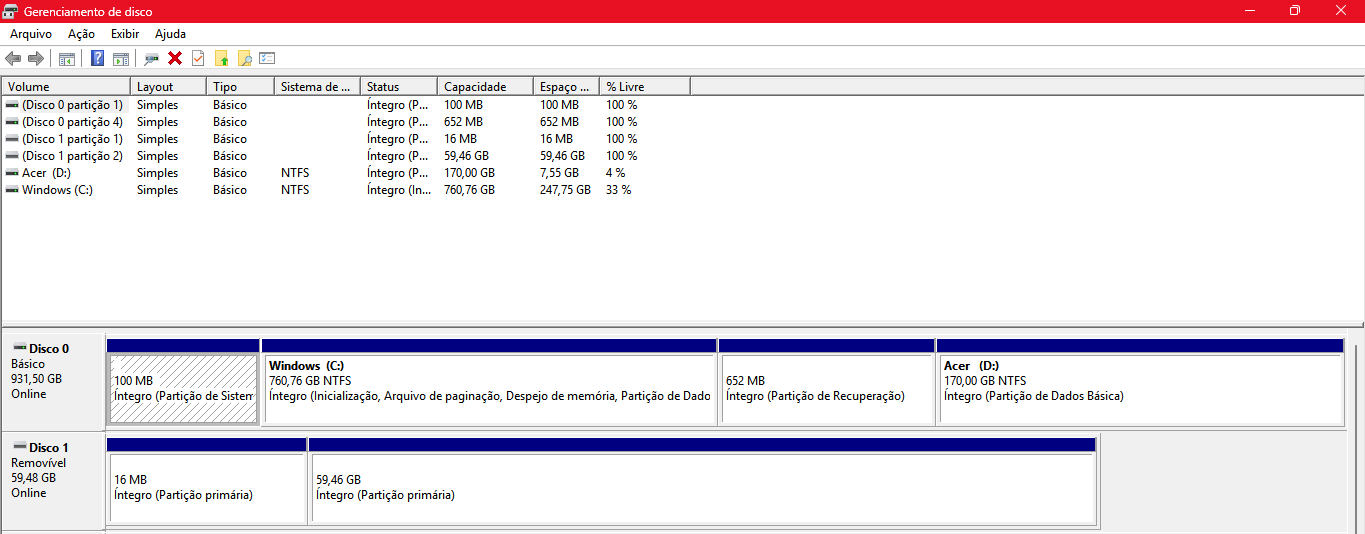1365x534 pixels.
Task: Open the Arquivo menu
Action: point(31,34)
